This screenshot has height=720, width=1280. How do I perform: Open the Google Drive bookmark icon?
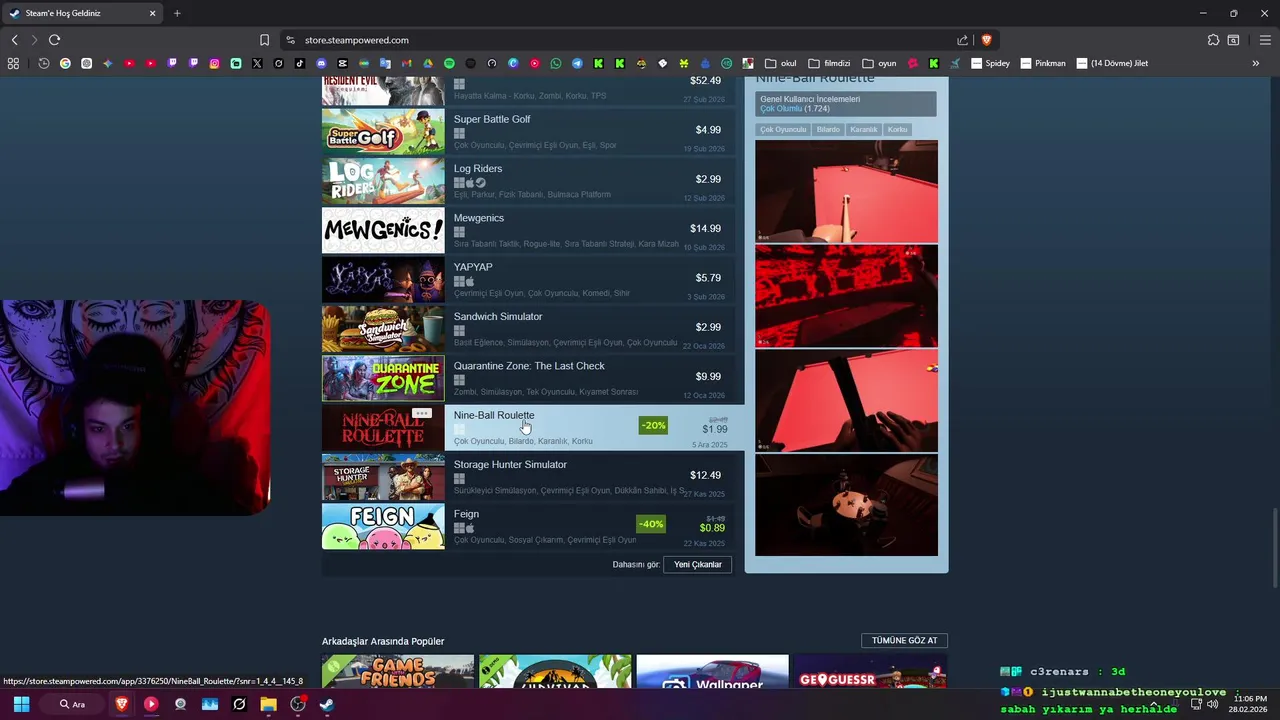click(x=428, y=63)
